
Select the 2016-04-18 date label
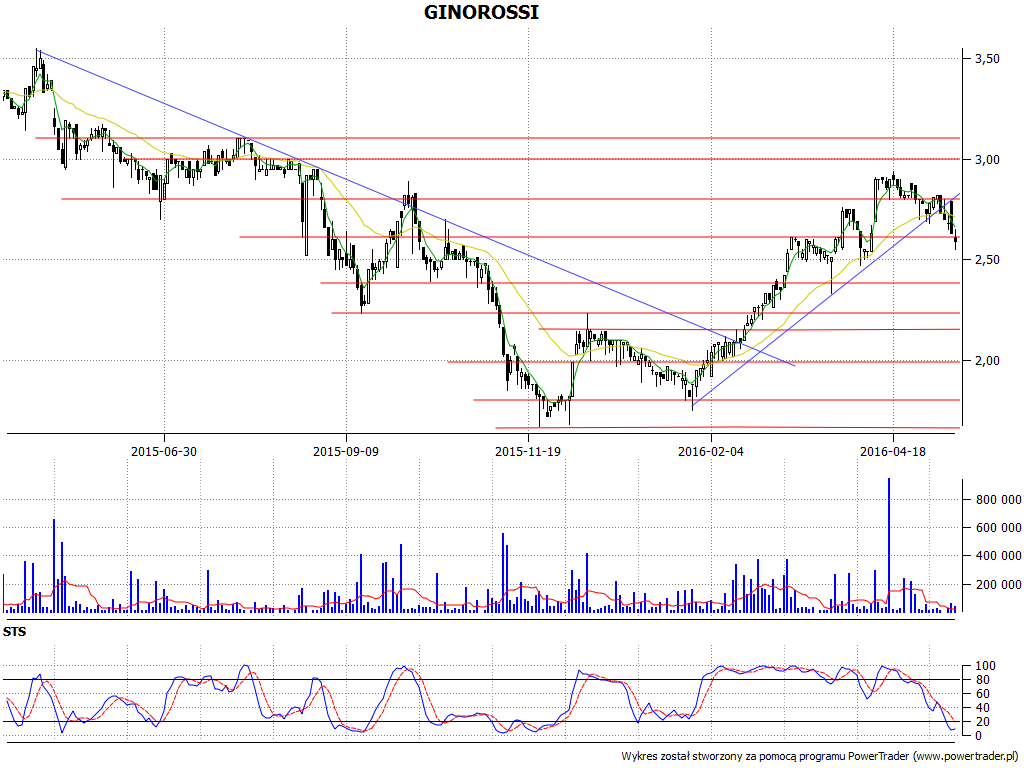(893, 451)
